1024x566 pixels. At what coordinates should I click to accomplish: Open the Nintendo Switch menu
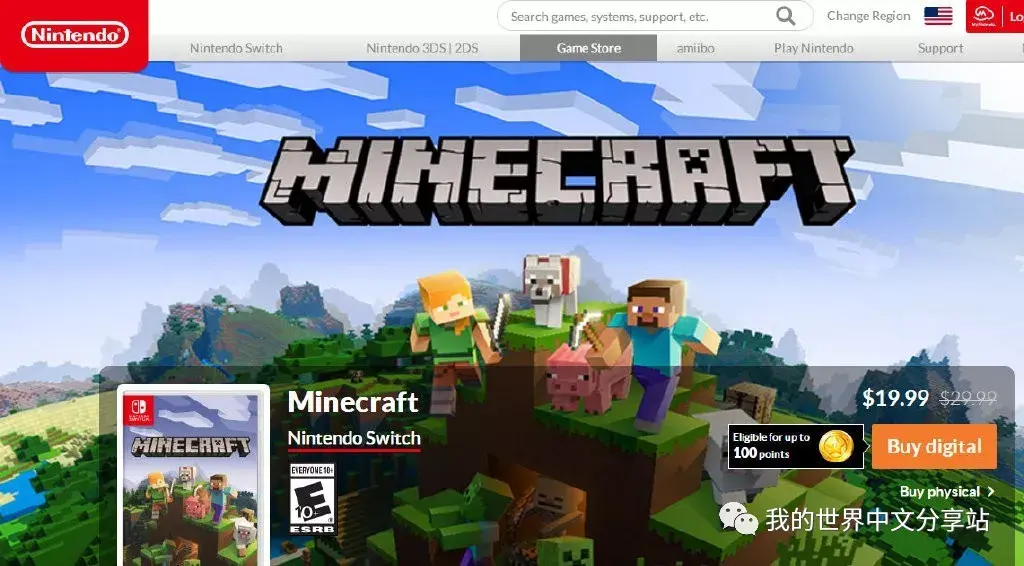[236, 48]
